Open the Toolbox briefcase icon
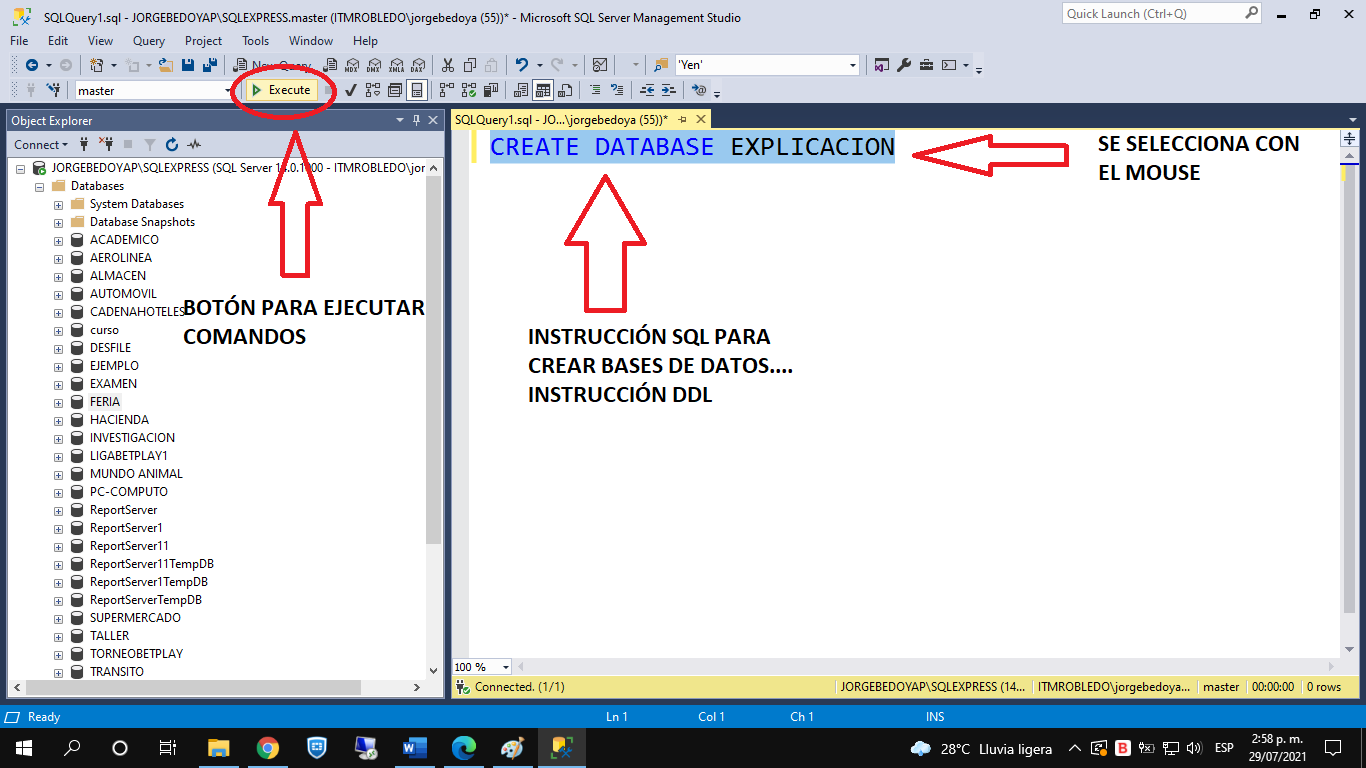Image resolution: width=1366 pixels, height=768 pixels. 926,65
